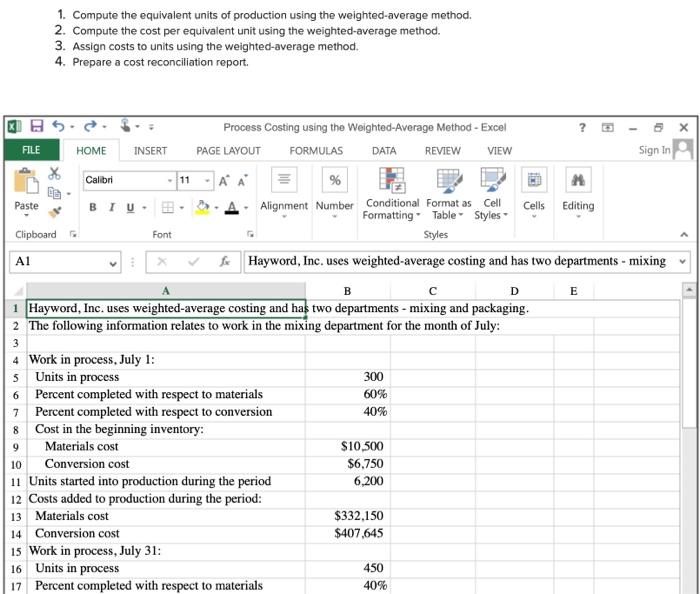Expand the formula bar chevron
Viewport: 700px width, 594px height.
tap(682, 262)
